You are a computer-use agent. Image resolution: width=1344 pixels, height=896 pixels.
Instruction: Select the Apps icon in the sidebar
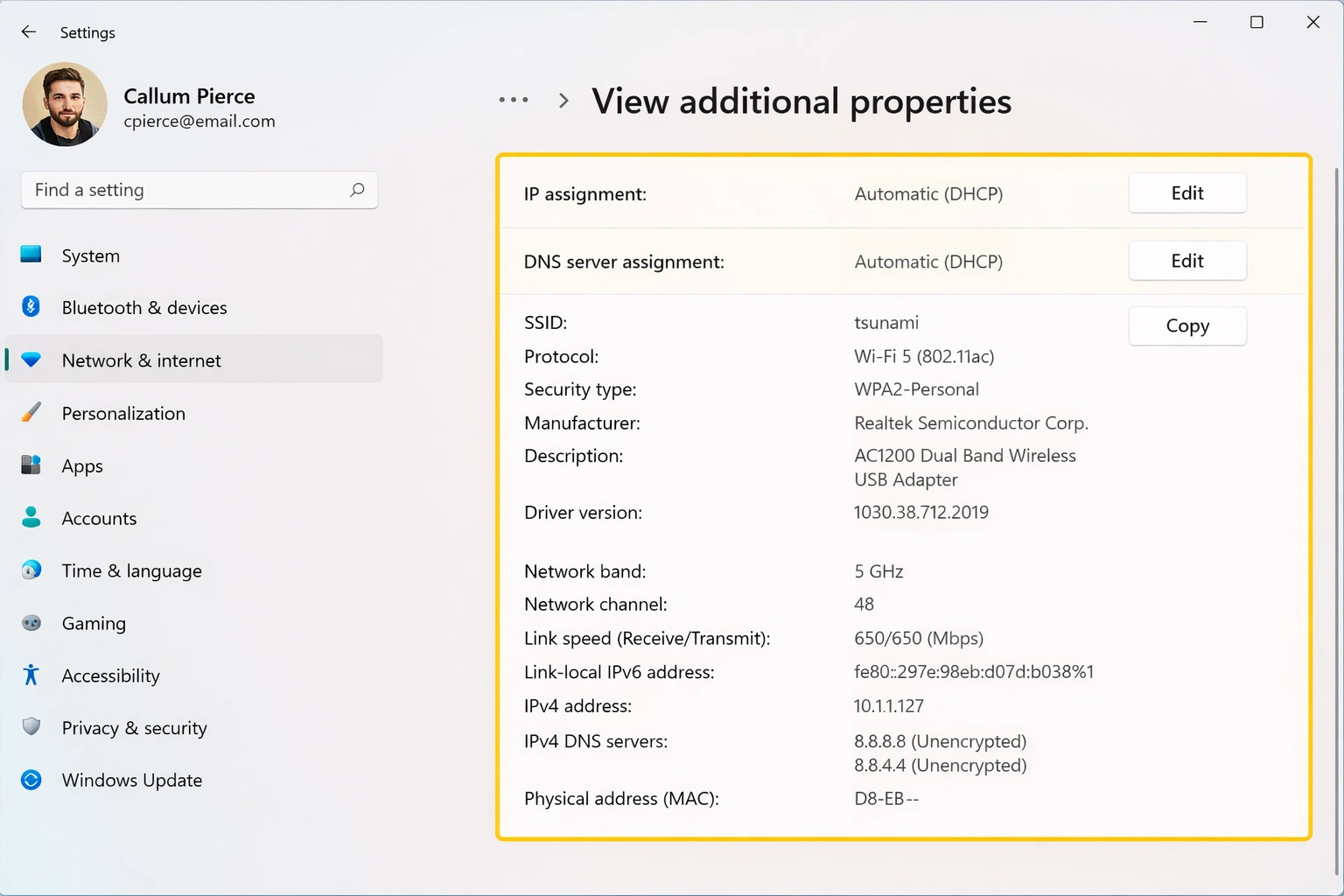(x=31, y=465)
